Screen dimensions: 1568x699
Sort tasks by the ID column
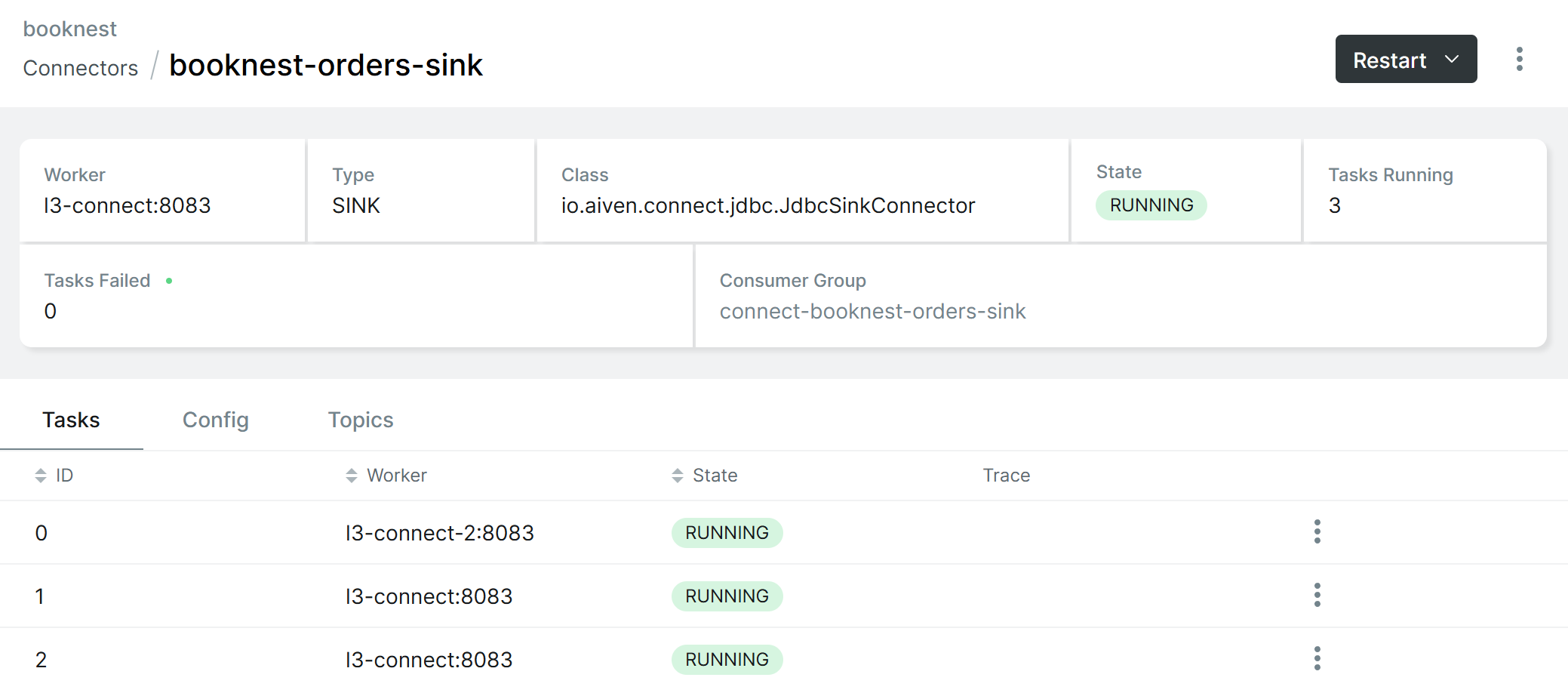pos(54,476)
